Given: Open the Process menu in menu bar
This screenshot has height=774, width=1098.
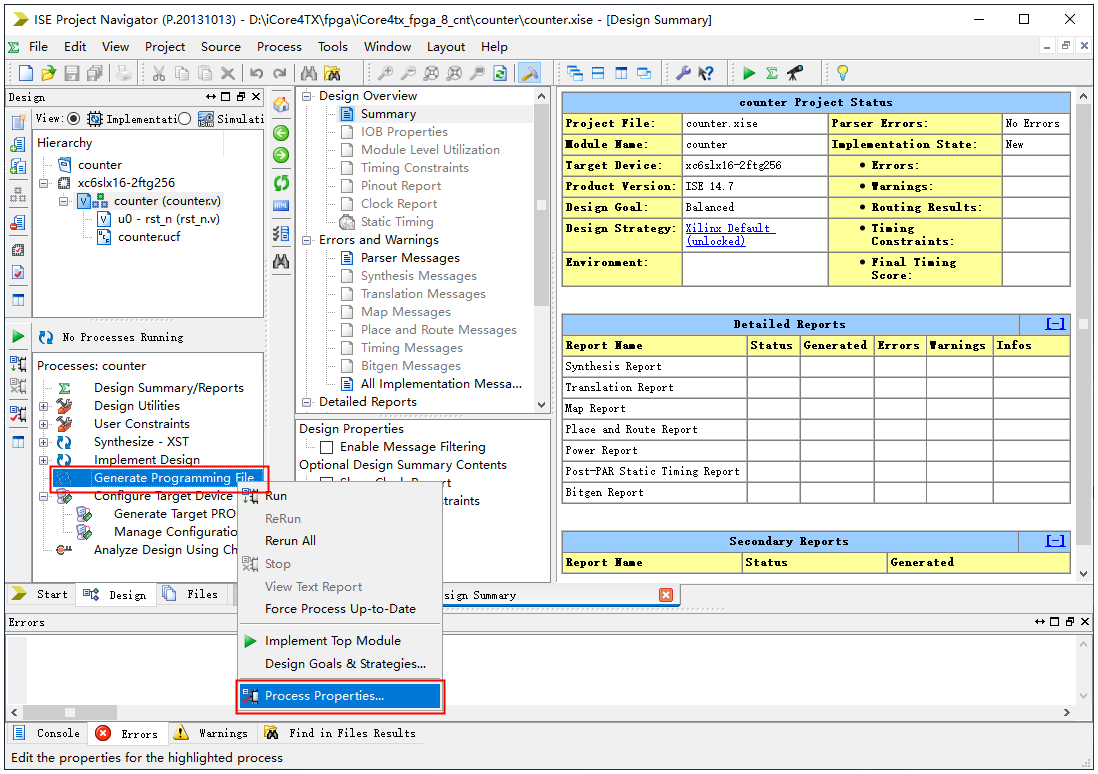Looking at the screenshot, I should tap(279, 46).
